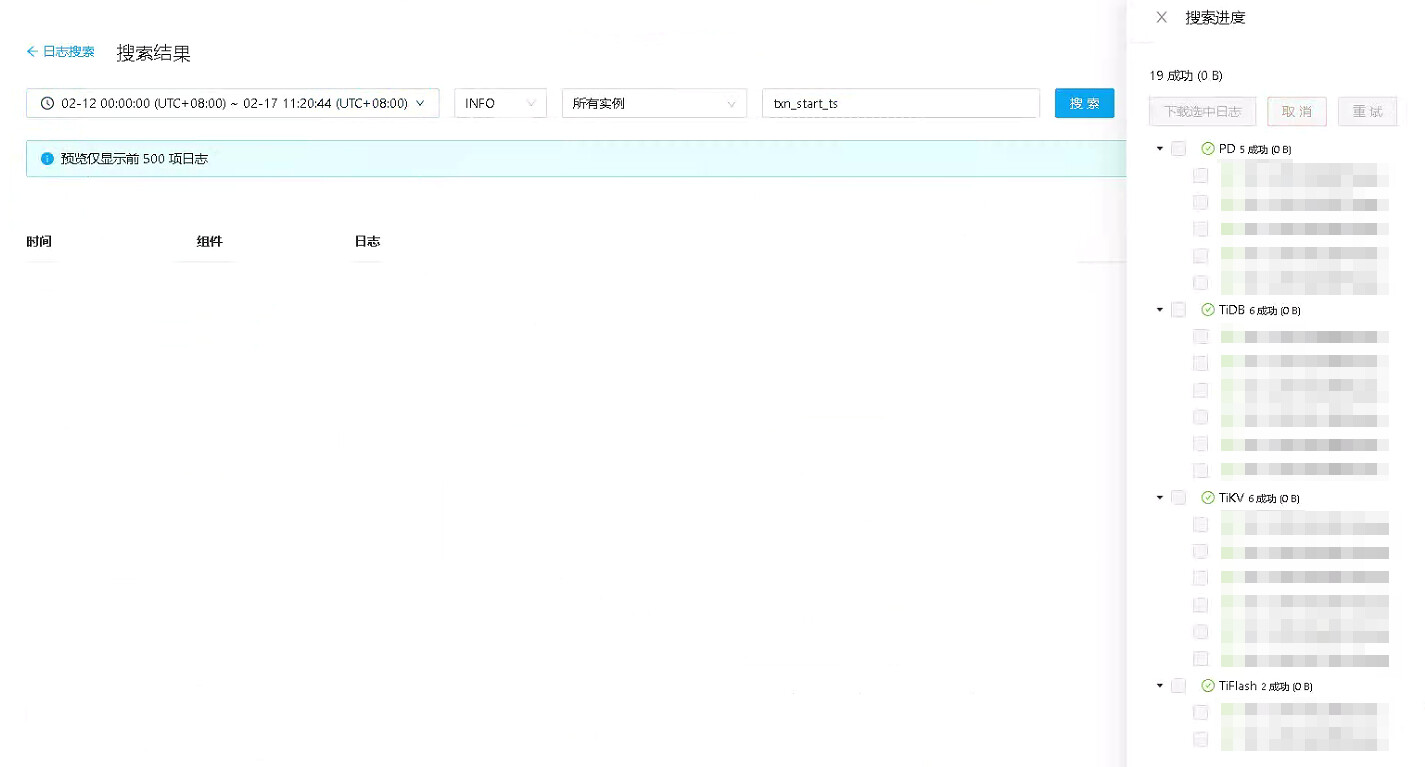Click the 搜索进度 panel title

coord(1215,17)
